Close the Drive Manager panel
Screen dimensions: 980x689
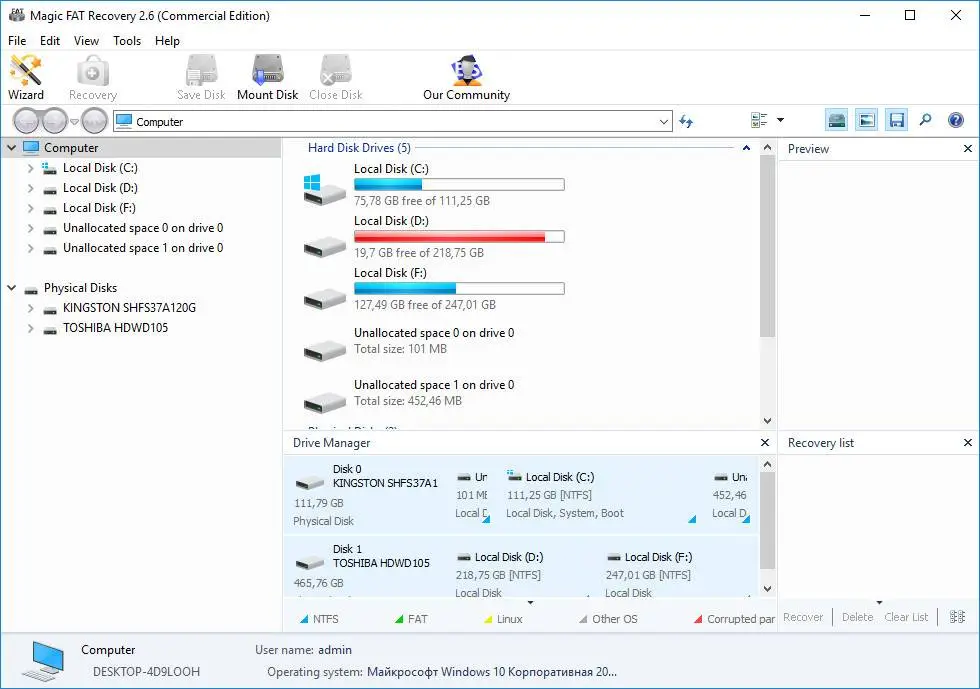(764, 443)
